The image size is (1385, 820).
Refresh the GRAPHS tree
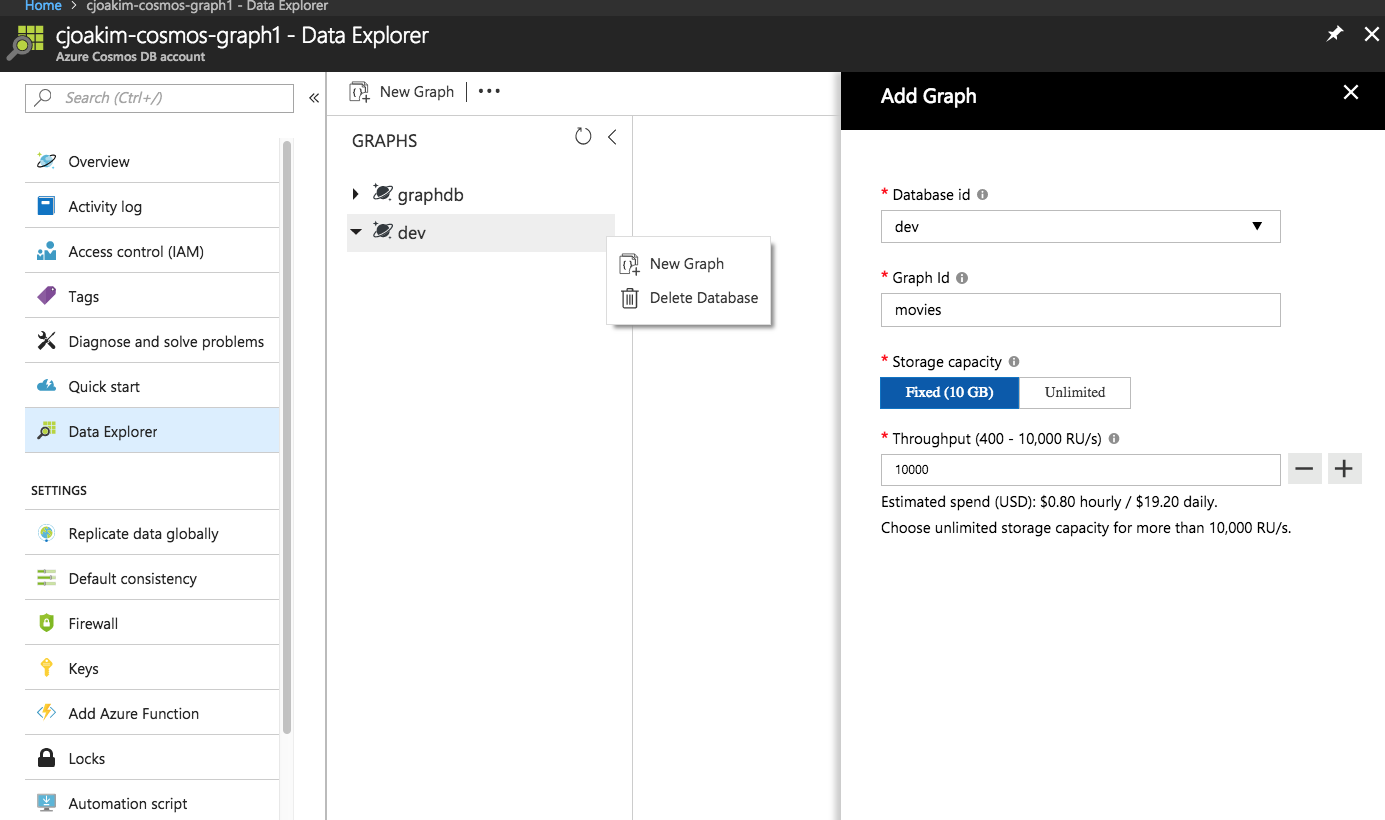pos(583,137)
